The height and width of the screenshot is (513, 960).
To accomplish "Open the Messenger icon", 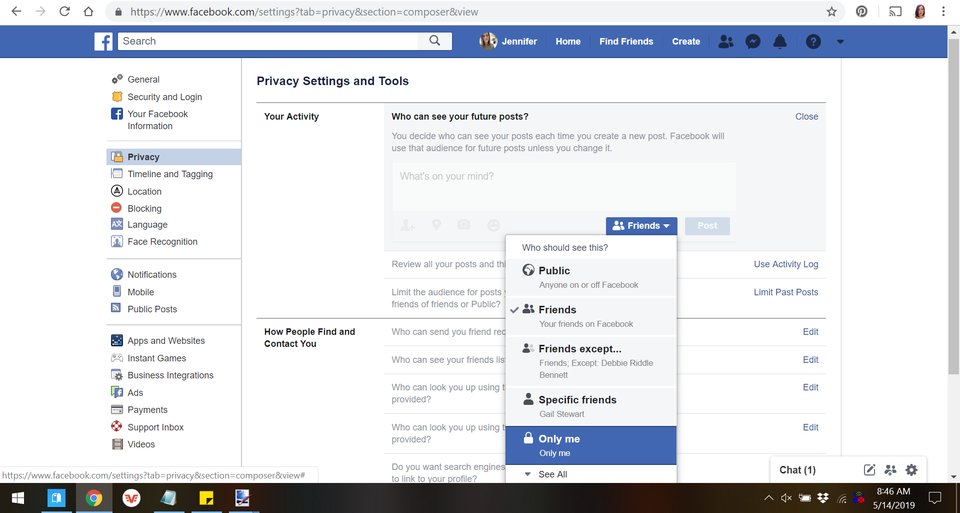I will (753, 42).
